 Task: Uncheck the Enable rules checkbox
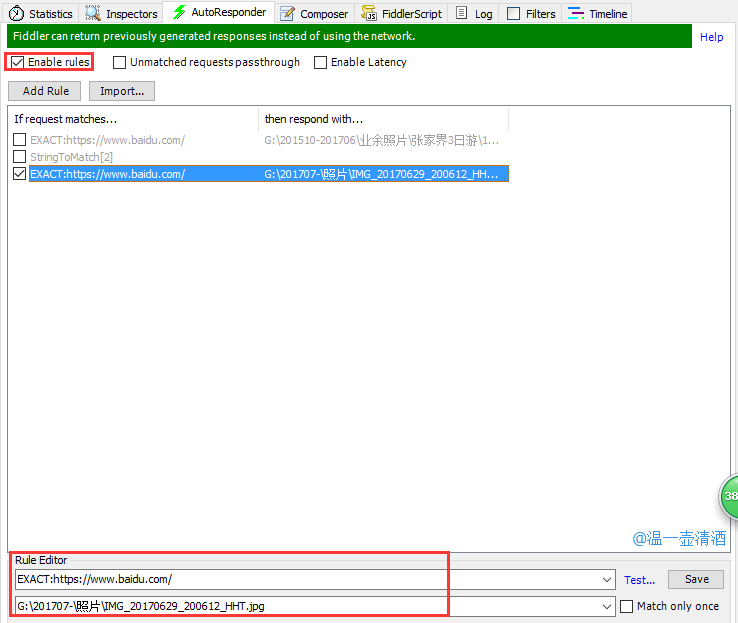pyautogui.click(x=18, y=62)
